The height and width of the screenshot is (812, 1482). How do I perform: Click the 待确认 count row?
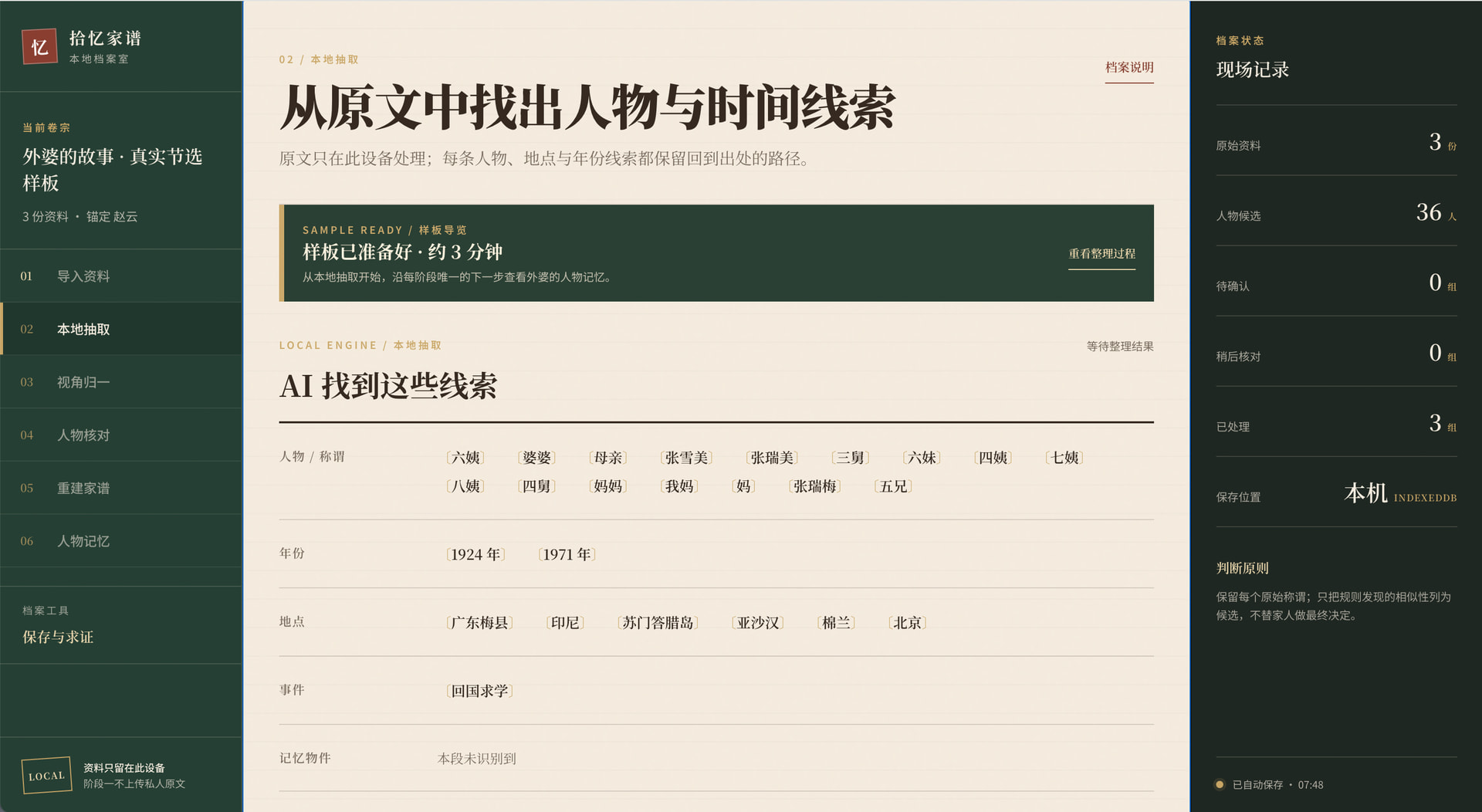1336,283
